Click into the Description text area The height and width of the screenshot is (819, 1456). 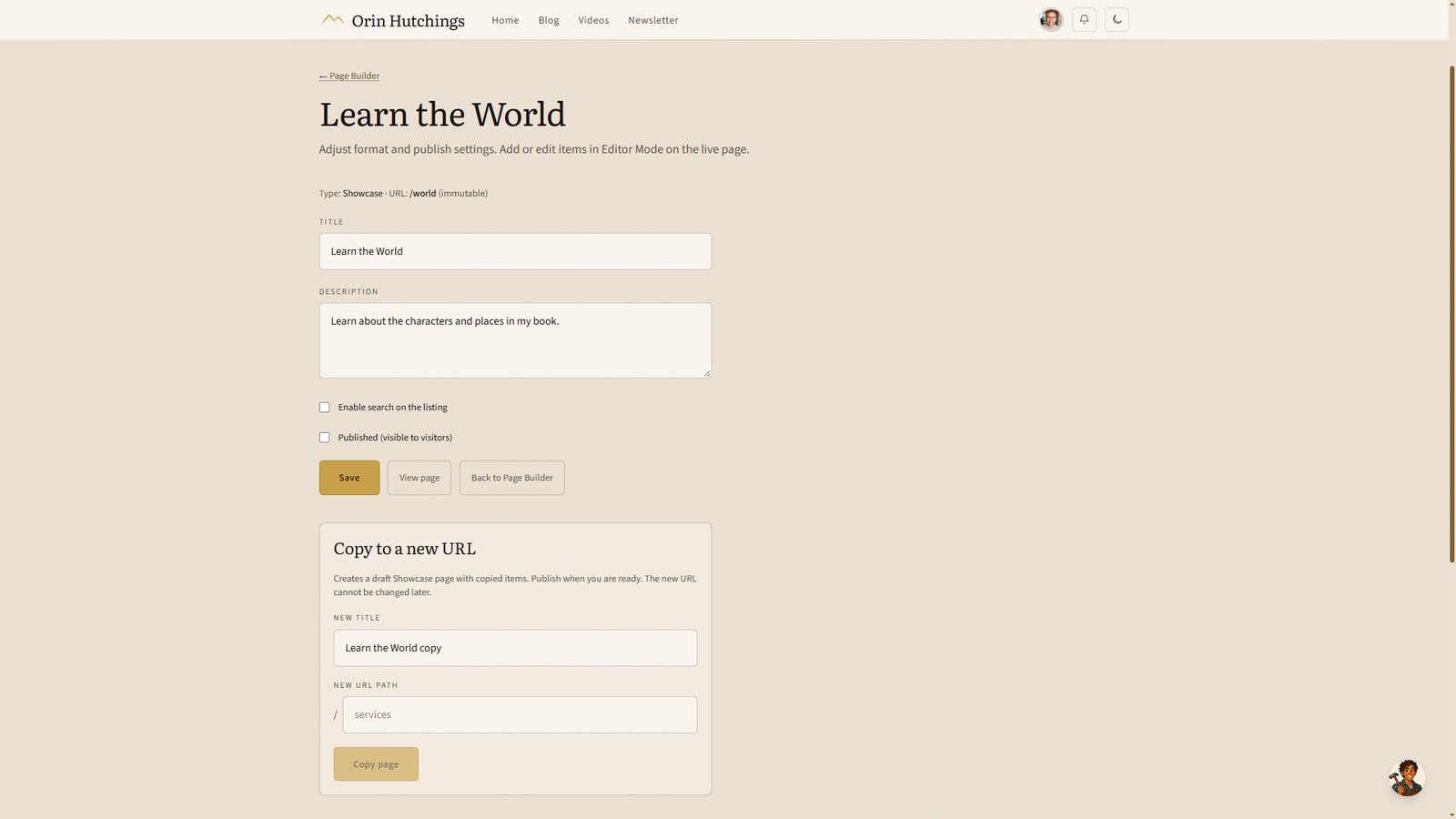point(515,340)
